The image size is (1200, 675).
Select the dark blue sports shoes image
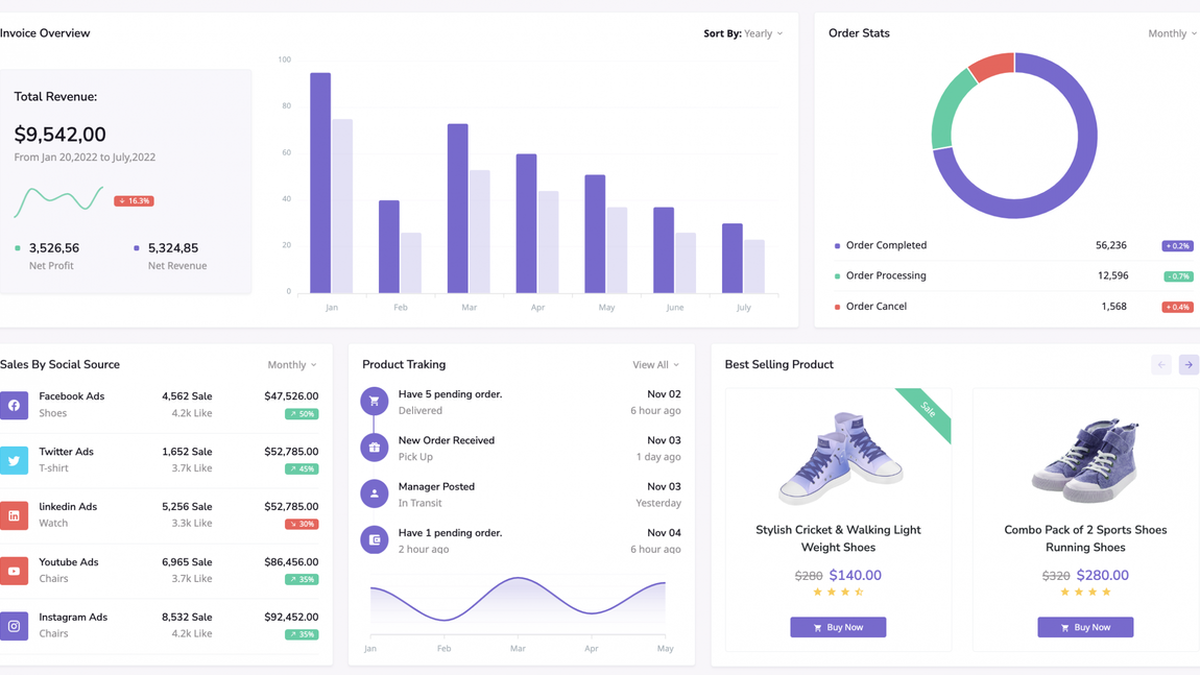pyautogui.click(x=1085, y=458)
